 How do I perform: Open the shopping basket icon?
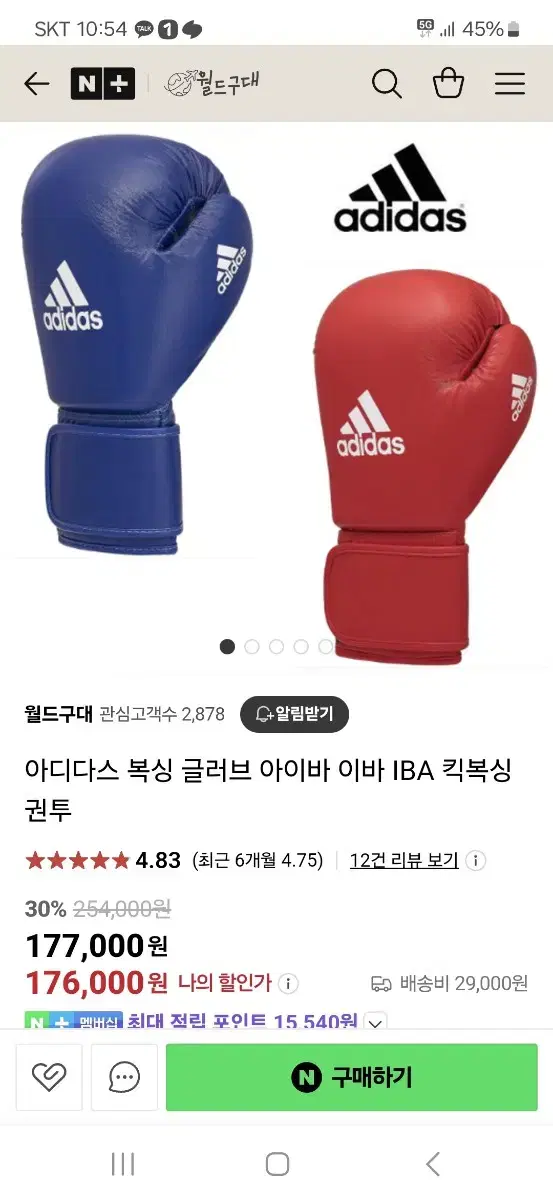tap(448, 83)
